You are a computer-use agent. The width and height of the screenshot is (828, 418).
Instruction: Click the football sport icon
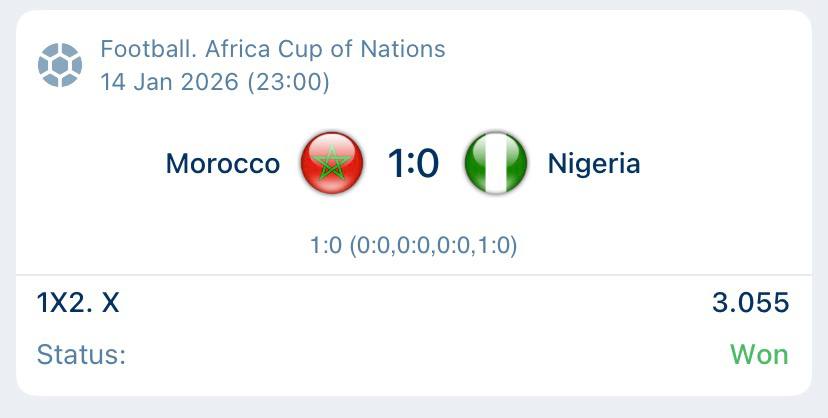click(x=59, y=65)
